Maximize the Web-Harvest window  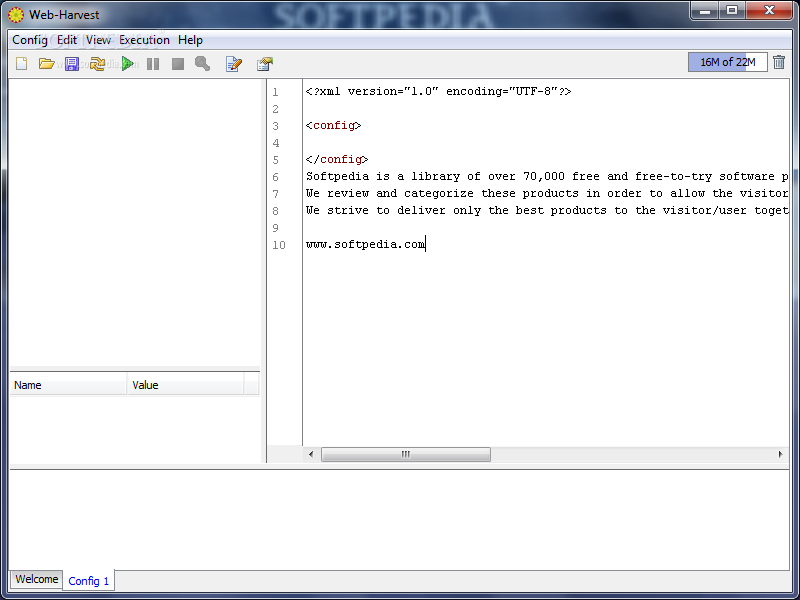pyautogui.click(x=732, y=10)
